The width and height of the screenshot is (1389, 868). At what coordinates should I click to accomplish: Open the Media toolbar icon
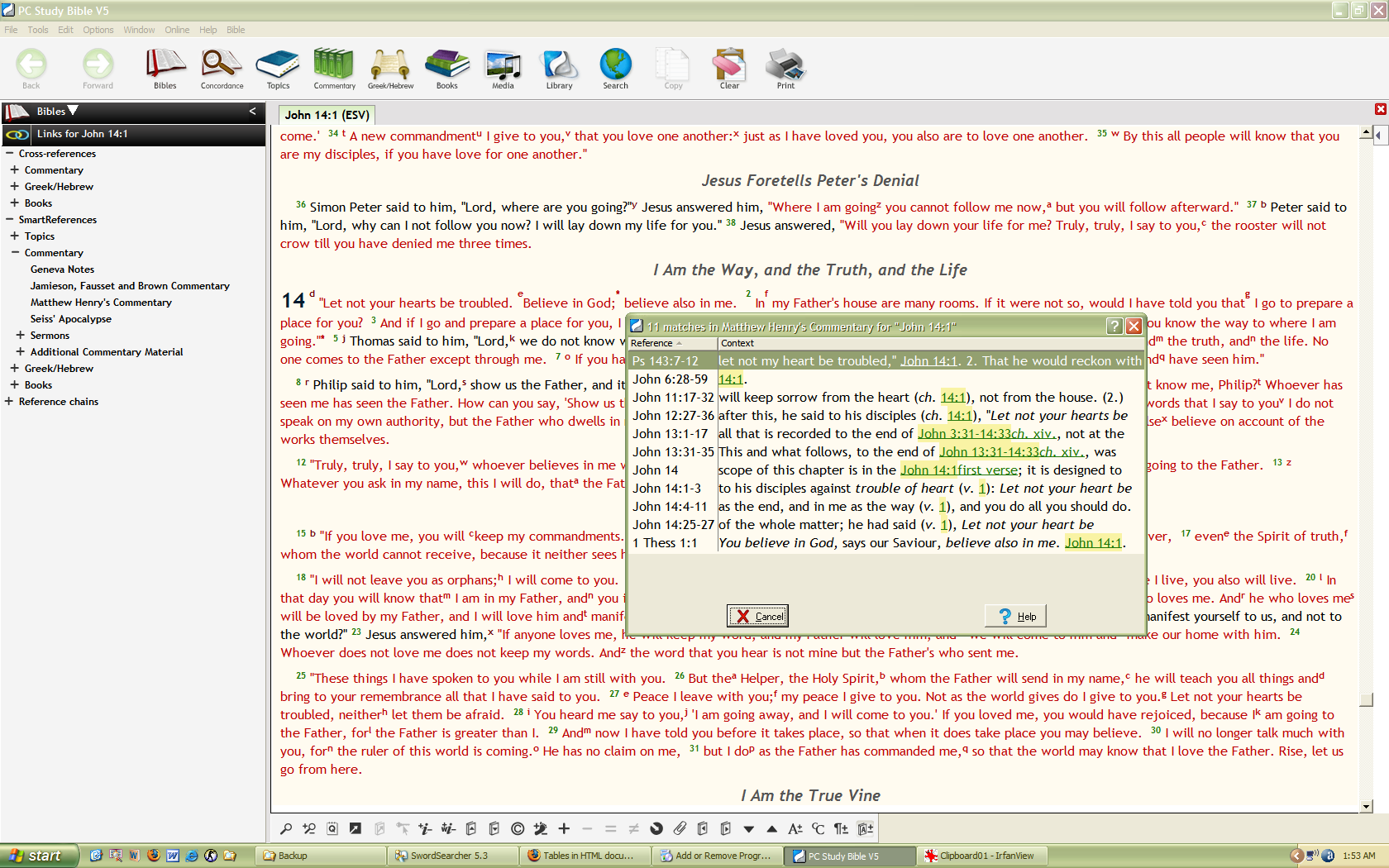(x=503, y=69)
